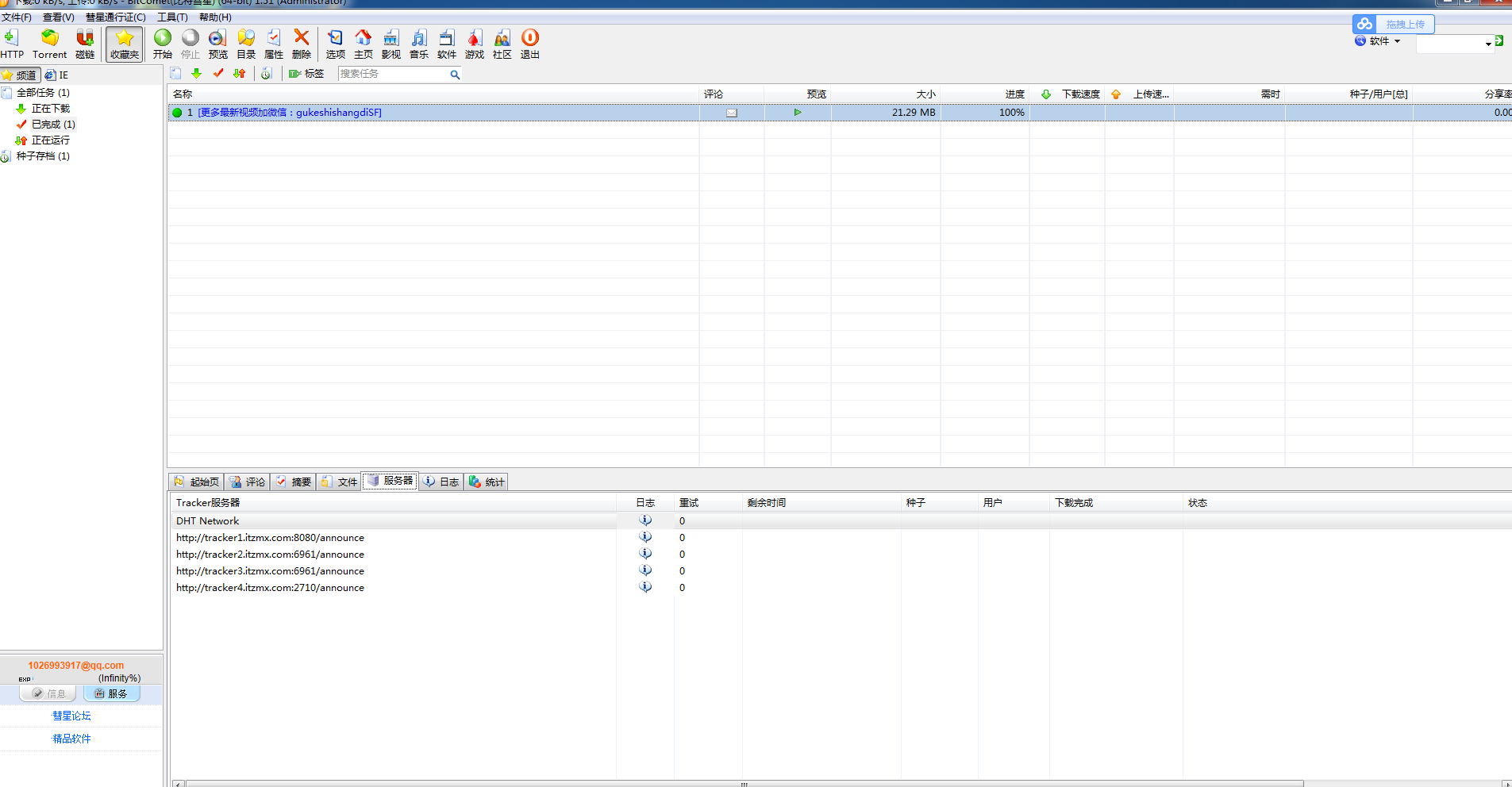This screenshot has width=1512, height=787.
Task: Open the 影视 video channel icon
Action: [x=391, y=44]
